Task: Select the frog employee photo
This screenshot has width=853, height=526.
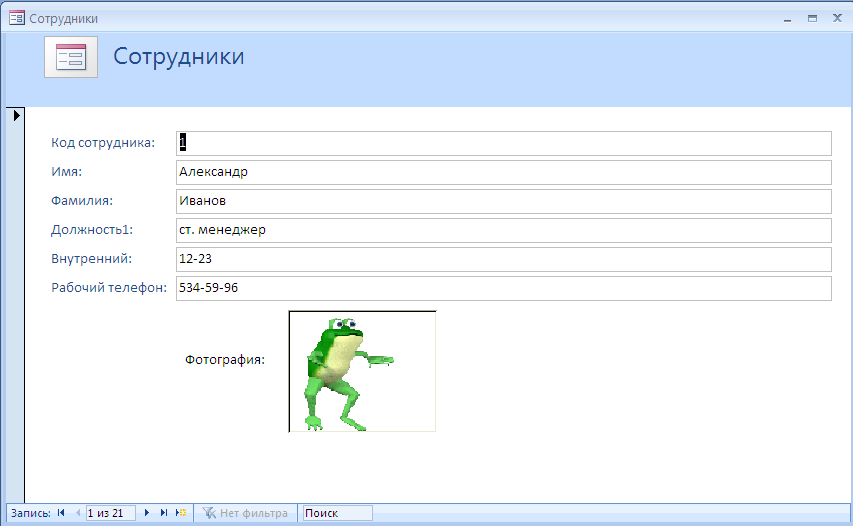Action: (x=362, y=372)
